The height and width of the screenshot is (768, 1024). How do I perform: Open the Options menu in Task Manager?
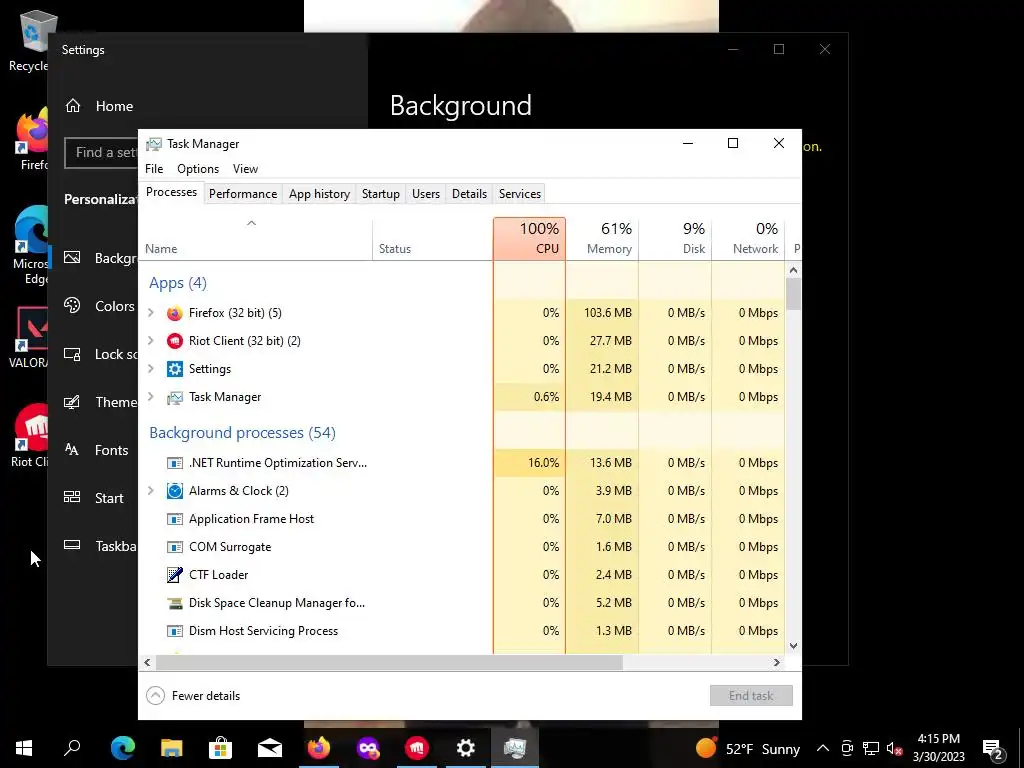[x=198, y=168]
